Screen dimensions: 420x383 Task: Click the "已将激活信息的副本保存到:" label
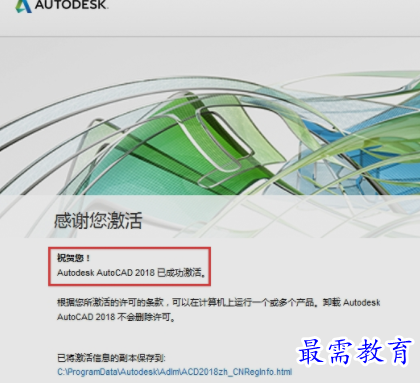pos(111,358)
